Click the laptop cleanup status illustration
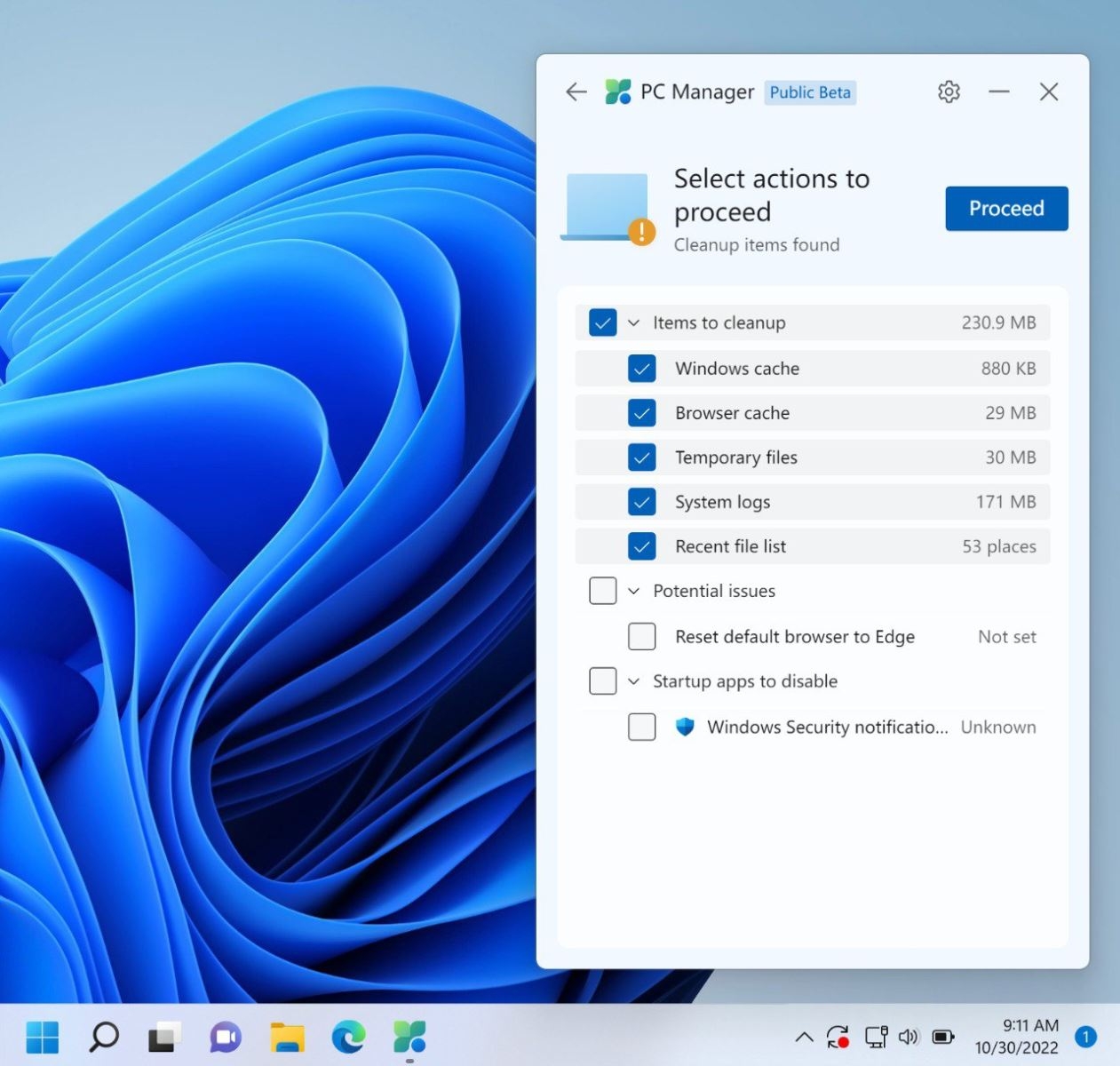The image size is (1120, 1066). [x=605, y=203]
